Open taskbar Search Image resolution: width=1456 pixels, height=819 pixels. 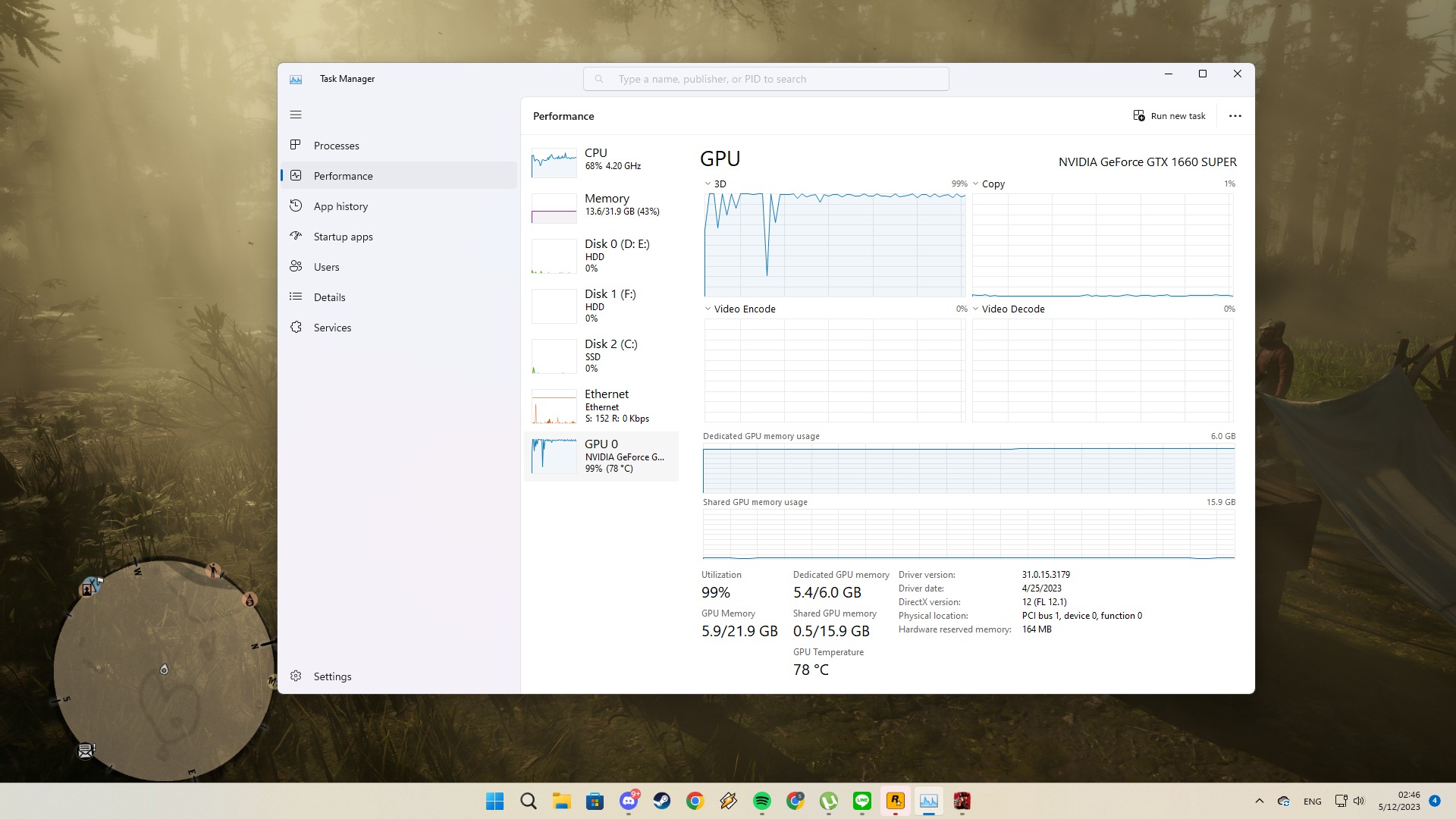(529, 801)
